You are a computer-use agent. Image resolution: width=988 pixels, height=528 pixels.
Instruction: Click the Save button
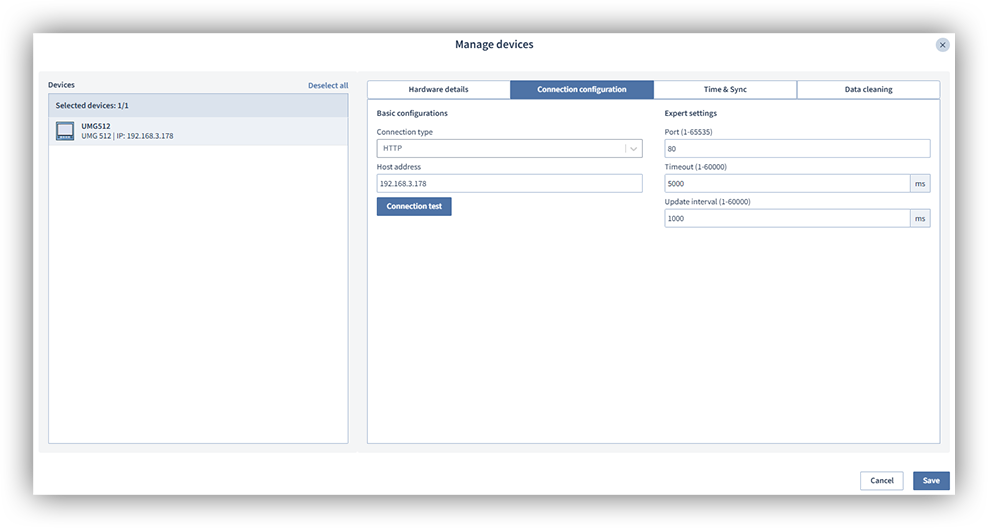(930, 481)
